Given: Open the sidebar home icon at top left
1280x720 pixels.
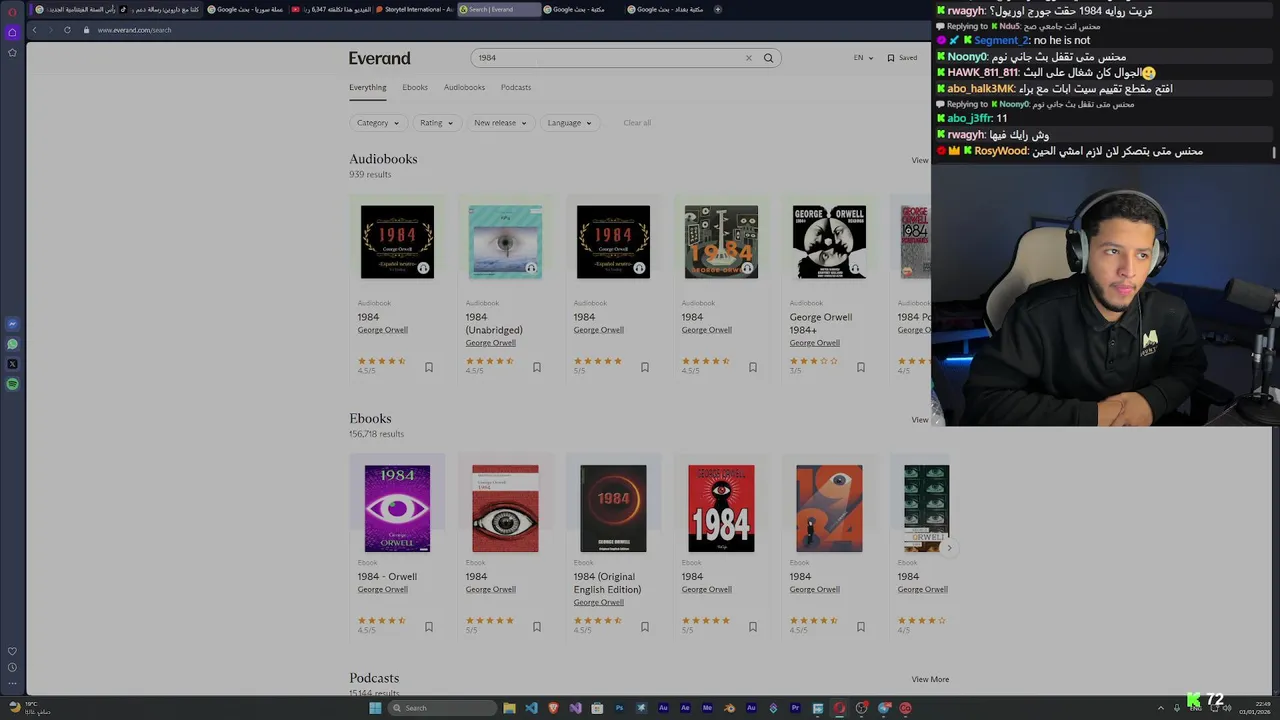Looking at the screenshot, I should [12, 32].
